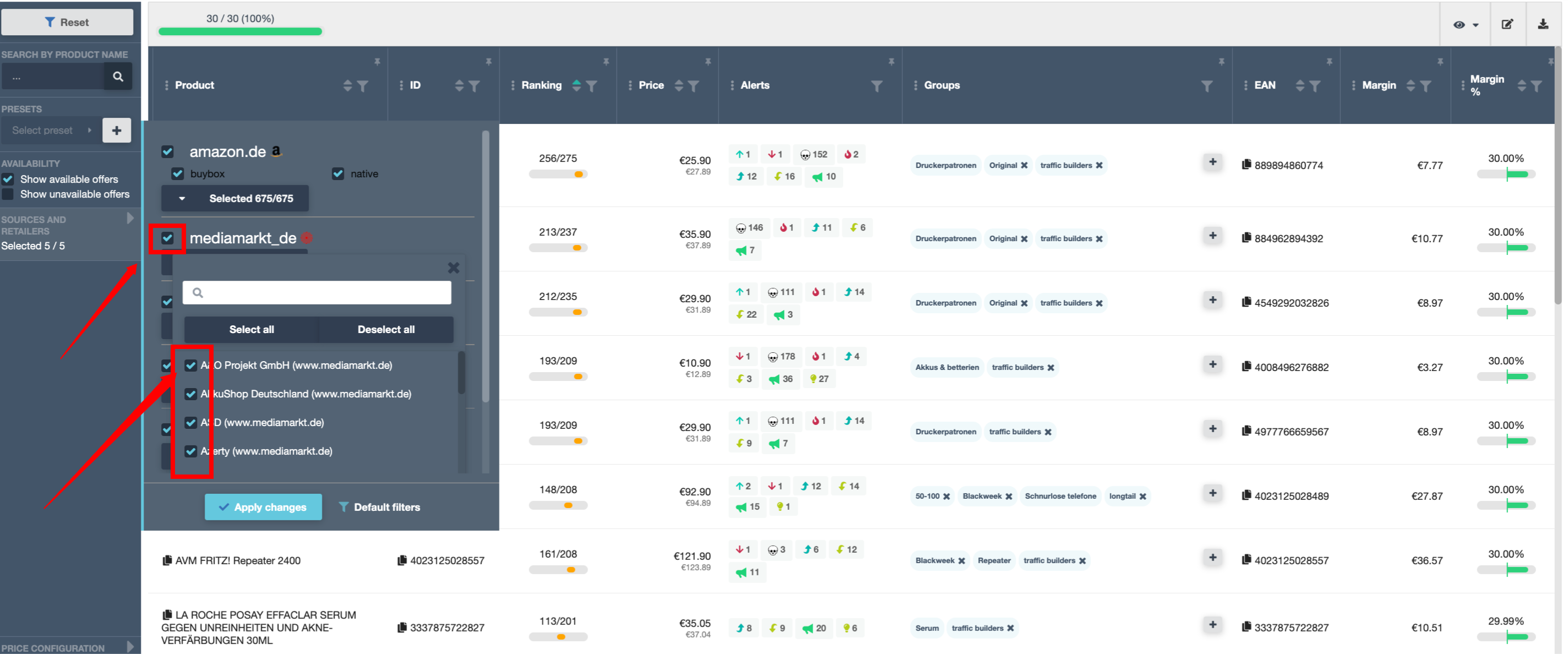Toggle the native checkbox
Viewport: 1568px width, 654px height.
click(338, 173)
